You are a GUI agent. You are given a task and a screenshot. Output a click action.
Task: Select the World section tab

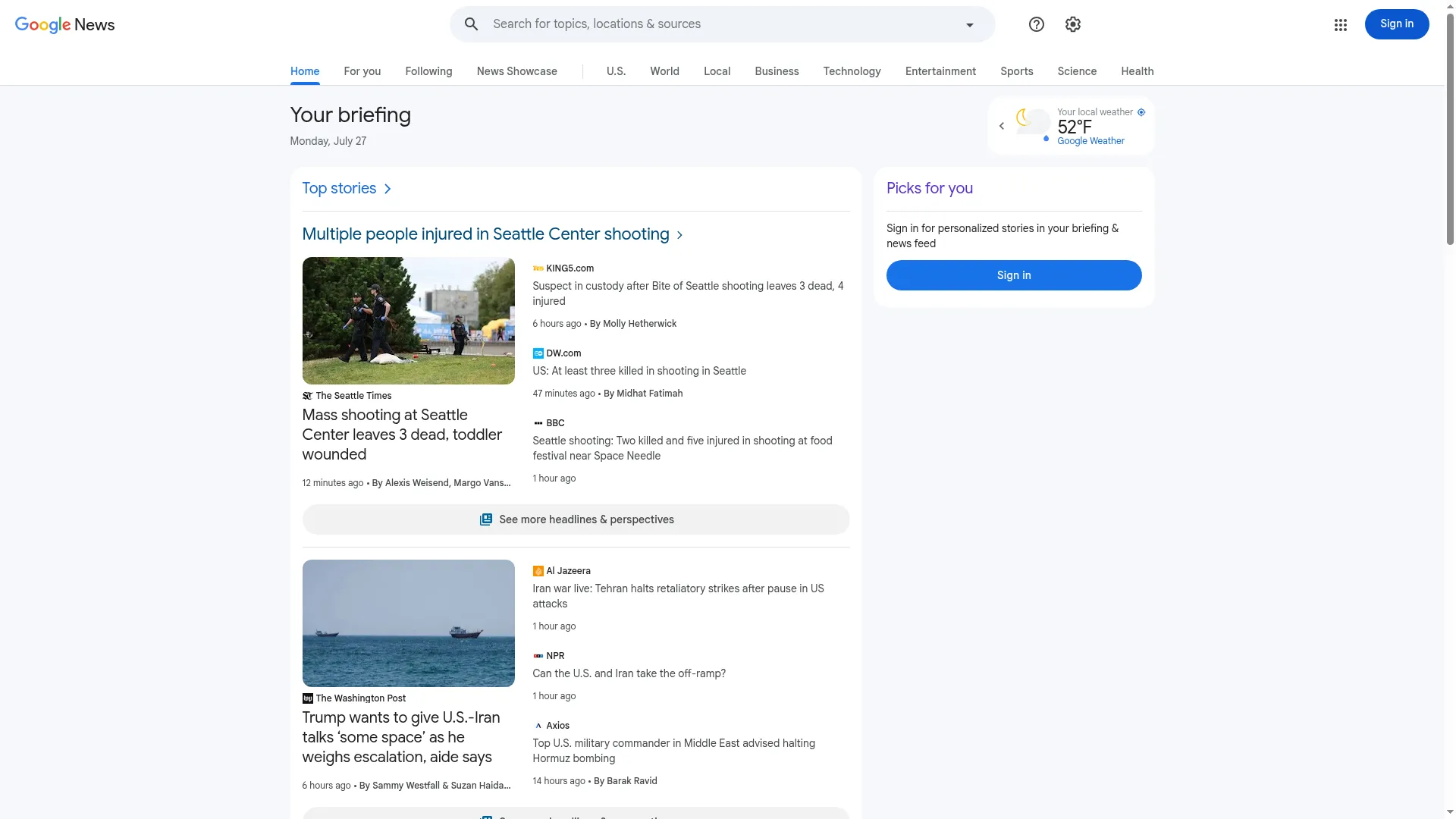664,71
